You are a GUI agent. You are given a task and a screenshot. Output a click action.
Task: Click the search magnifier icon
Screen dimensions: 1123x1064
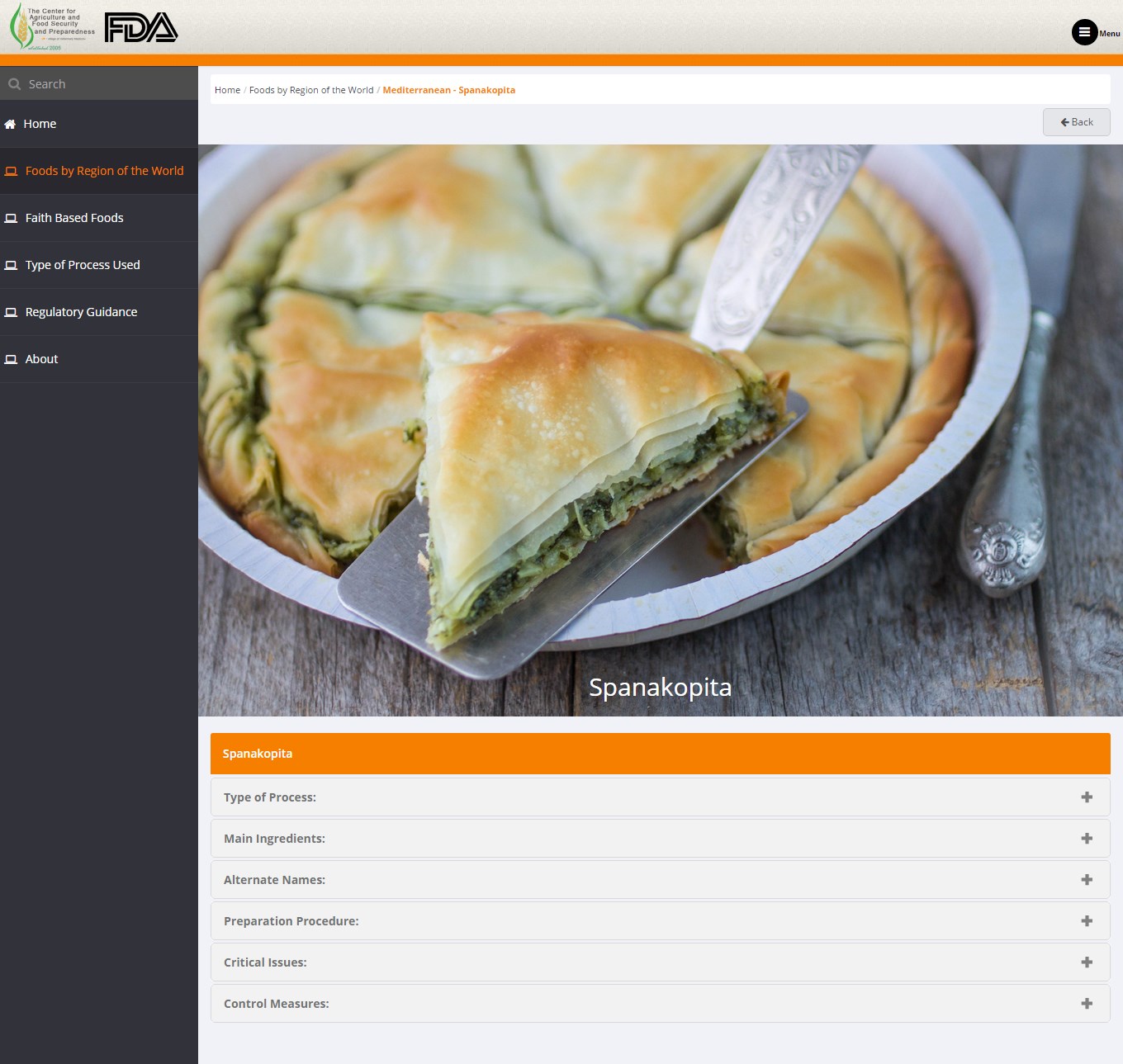14,84
